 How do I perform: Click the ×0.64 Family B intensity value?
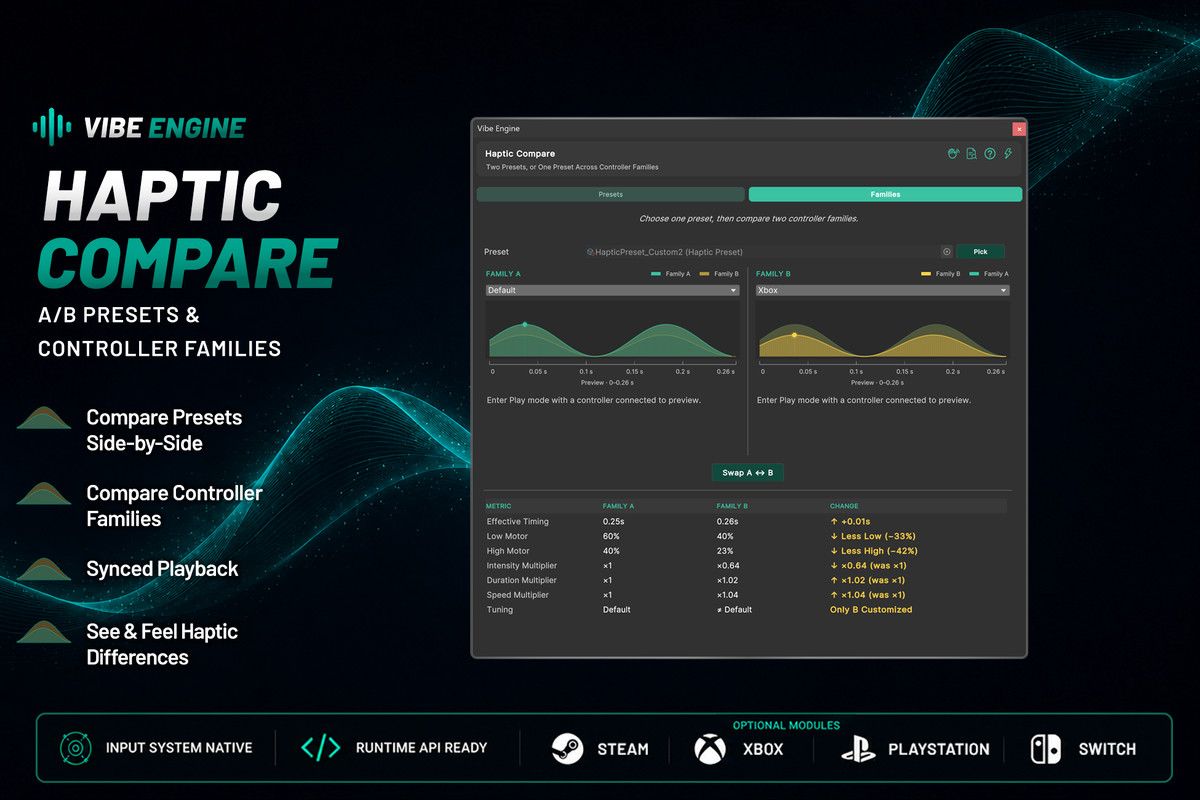[x=727, y=565]
